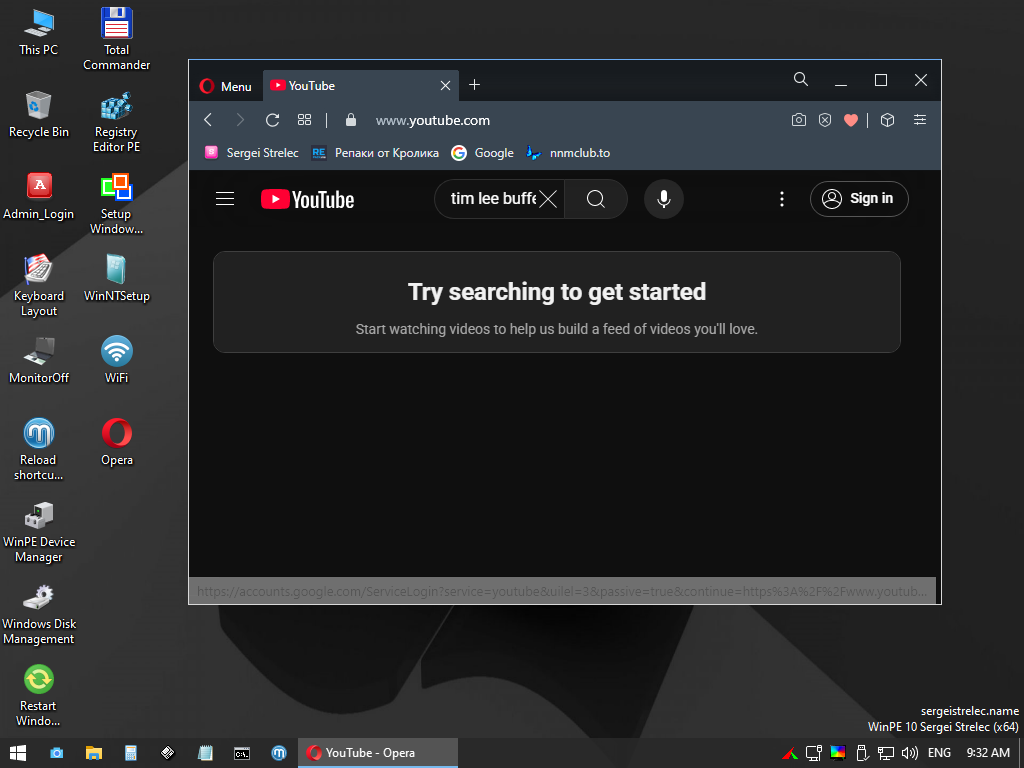
Task: Open the Admin_Login desktop shortcut
Action: pyautogui.click(x=39, y=196)
